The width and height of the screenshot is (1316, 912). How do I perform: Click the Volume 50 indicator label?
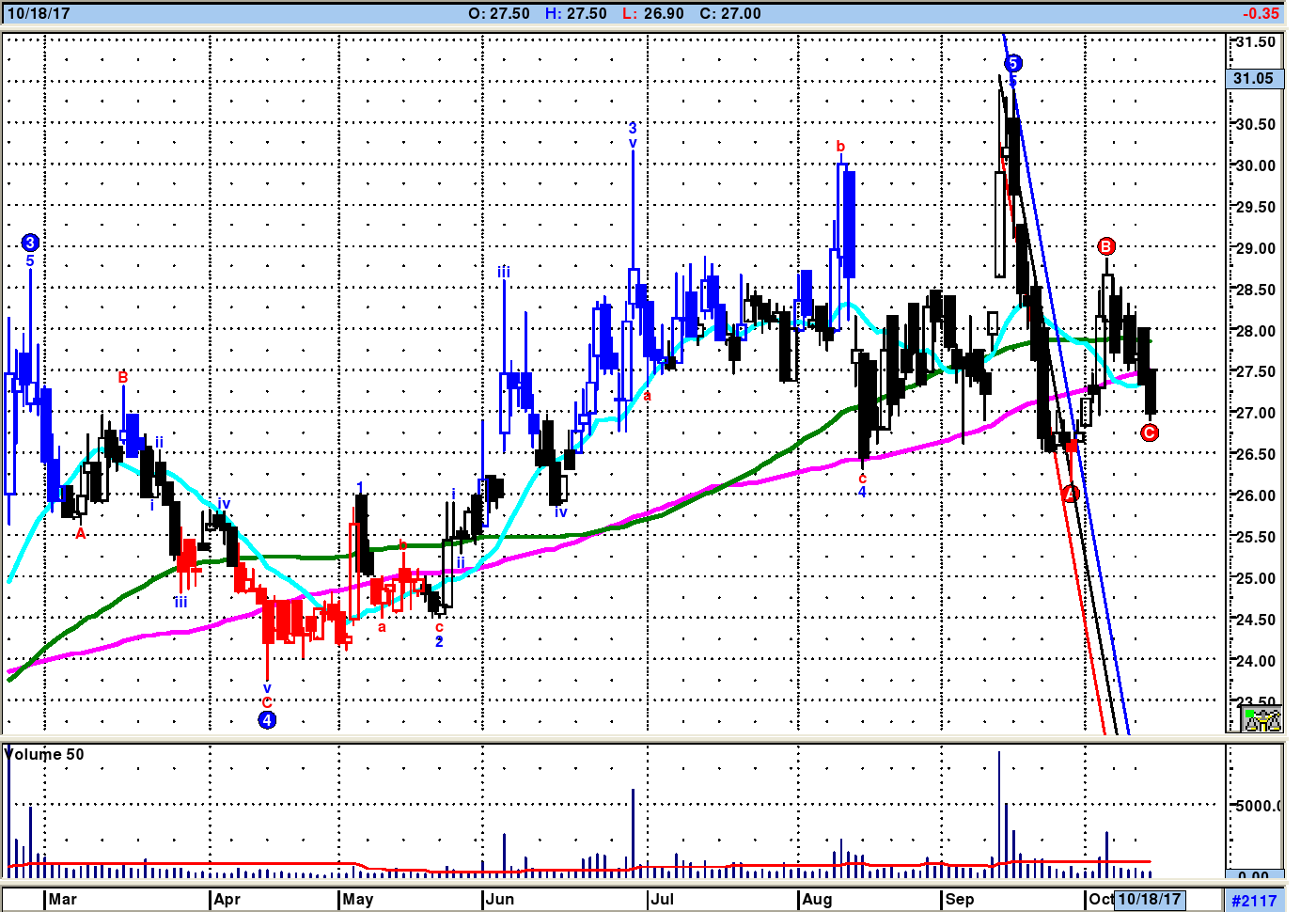[44, 754]
